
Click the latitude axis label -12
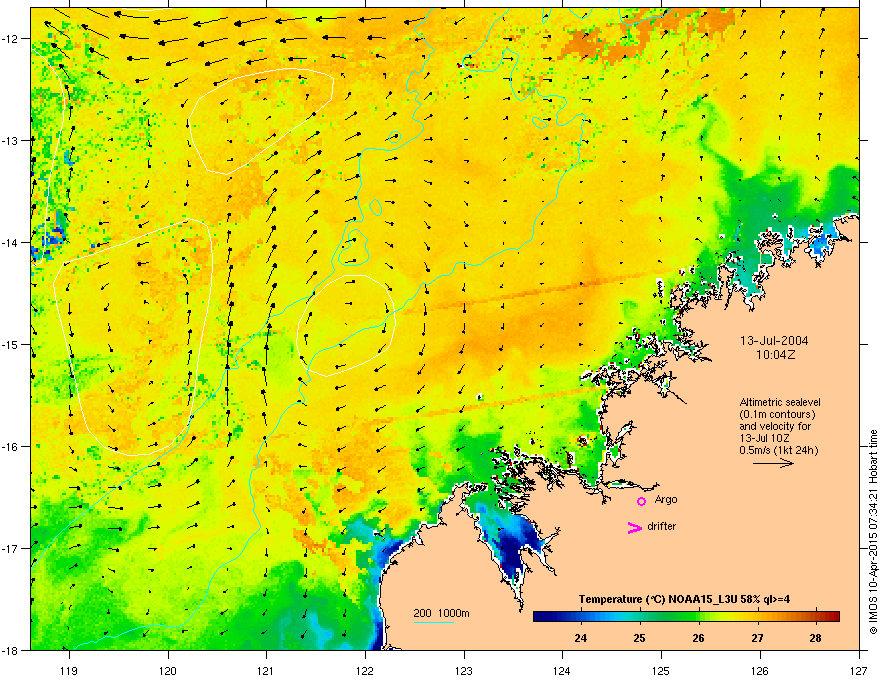[11, 39]
